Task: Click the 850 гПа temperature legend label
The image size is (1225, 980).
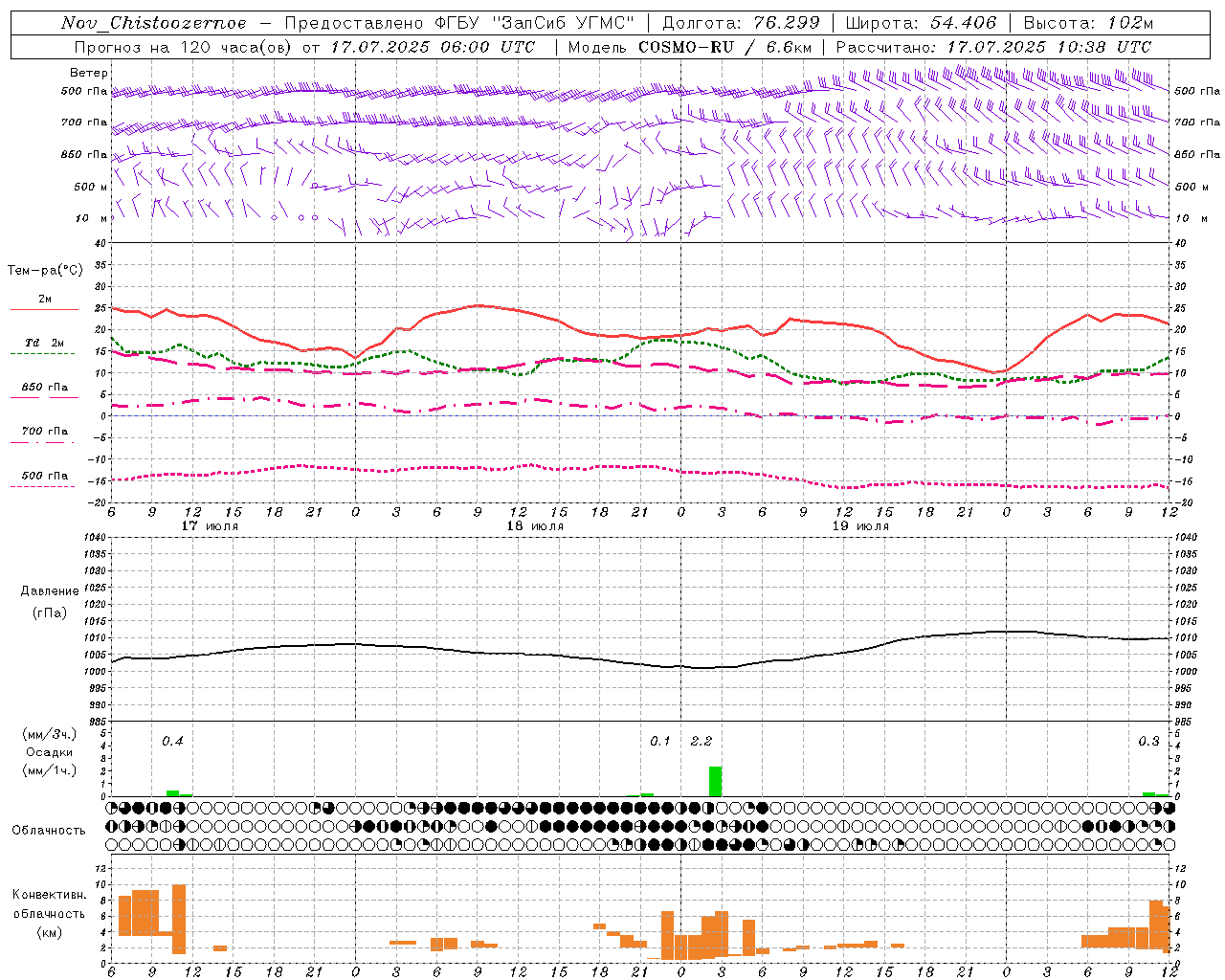Action: [x=45, y=388]
